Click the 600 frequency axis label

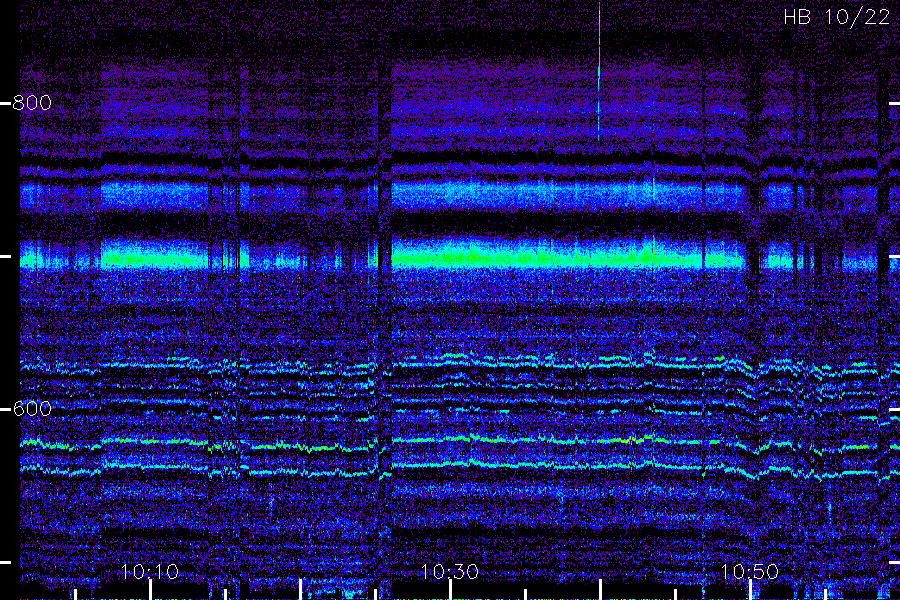tap(32, 409)
